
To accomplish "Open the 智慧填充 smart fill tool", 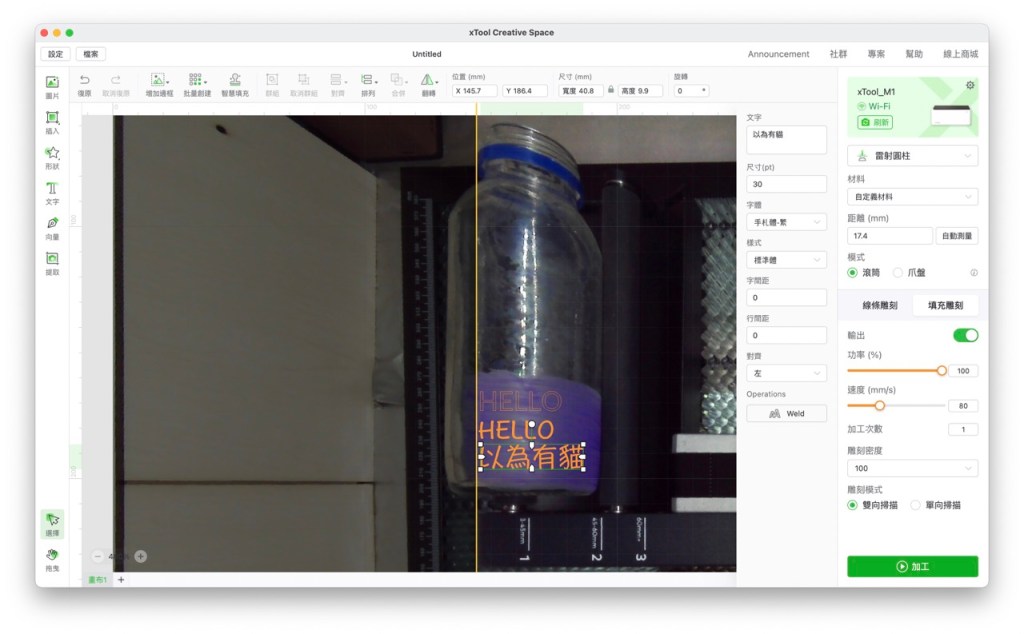I will [235, 80].
